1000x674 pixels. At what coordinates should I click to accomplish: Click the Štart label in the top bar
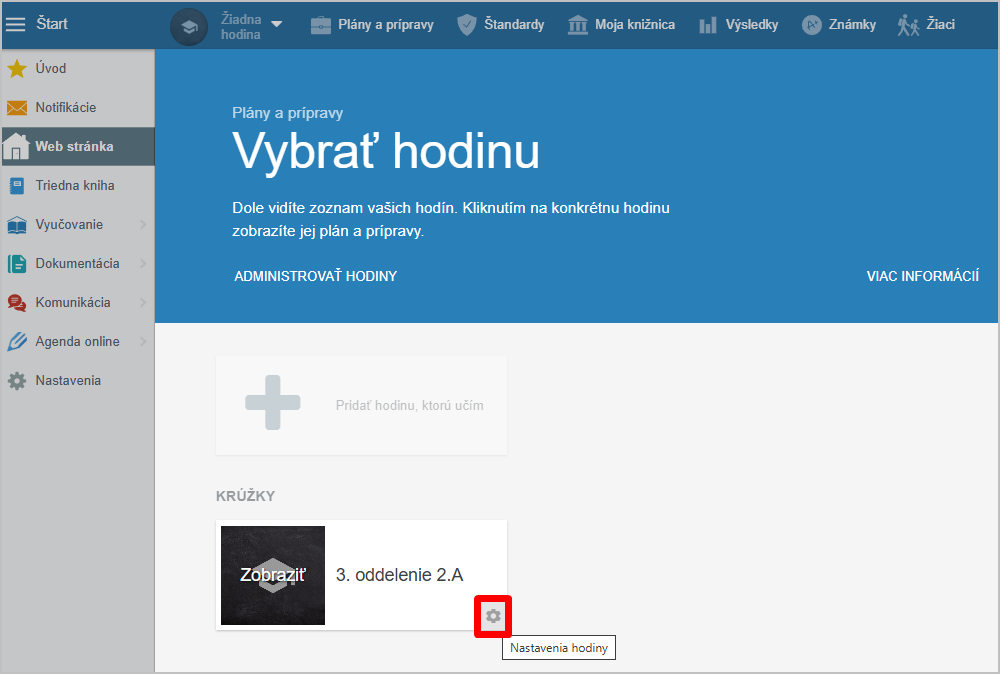pyautogui.click(x=52, y=24)
